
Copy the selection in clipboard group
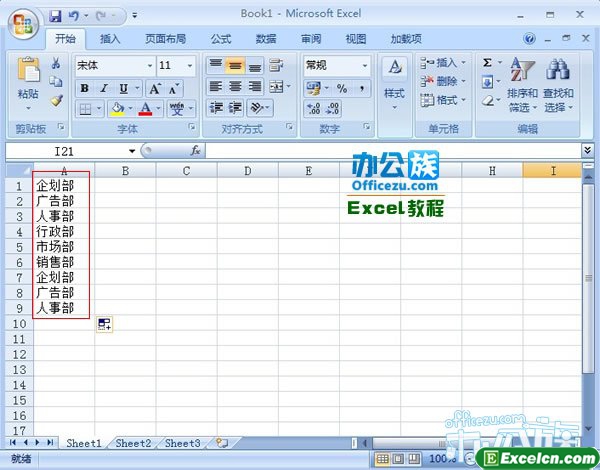[x=56, y=82]
